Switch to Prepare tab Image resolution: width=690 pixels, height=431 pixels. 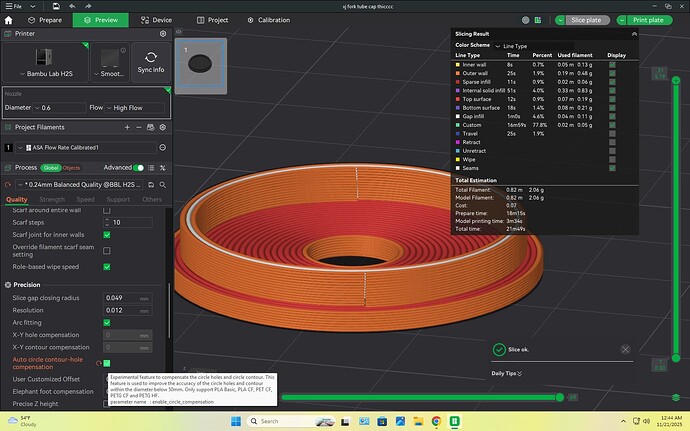[44, 20]
